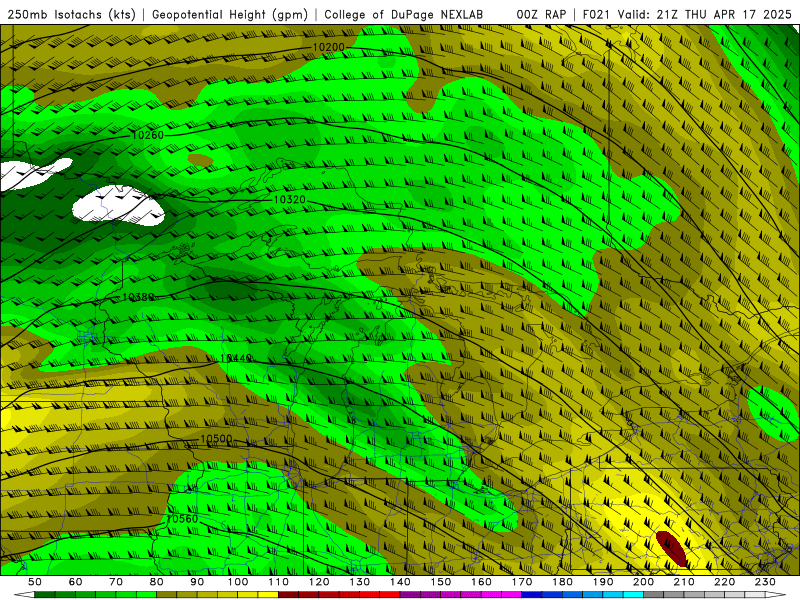Click the 170 kt colorbar label
This screenshot has width=800, height=600.
pyautogui.click(x=521, y=582)
